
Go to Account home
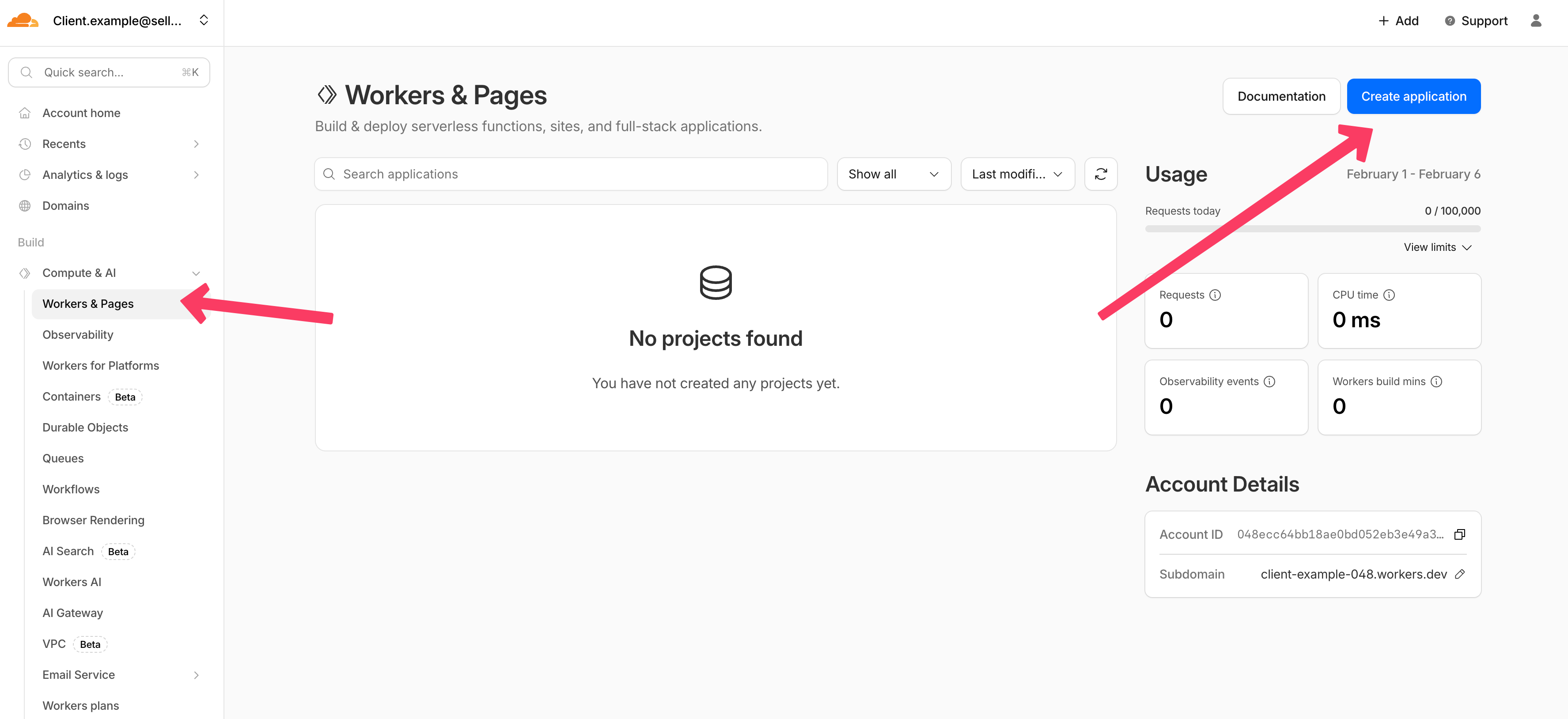tap(81, 113)
